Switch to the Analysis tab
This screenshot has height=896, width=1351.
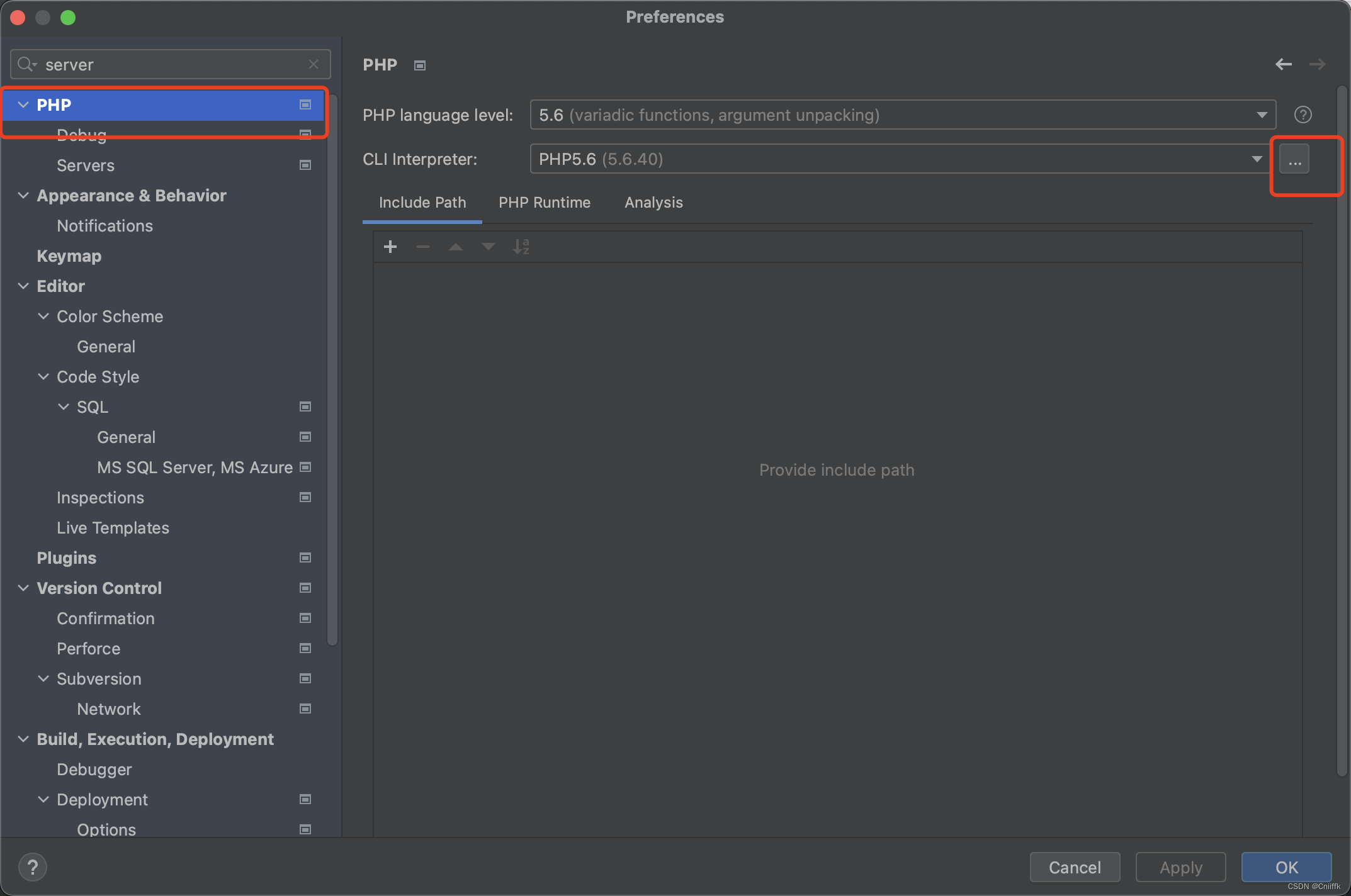tap(653, 201)
